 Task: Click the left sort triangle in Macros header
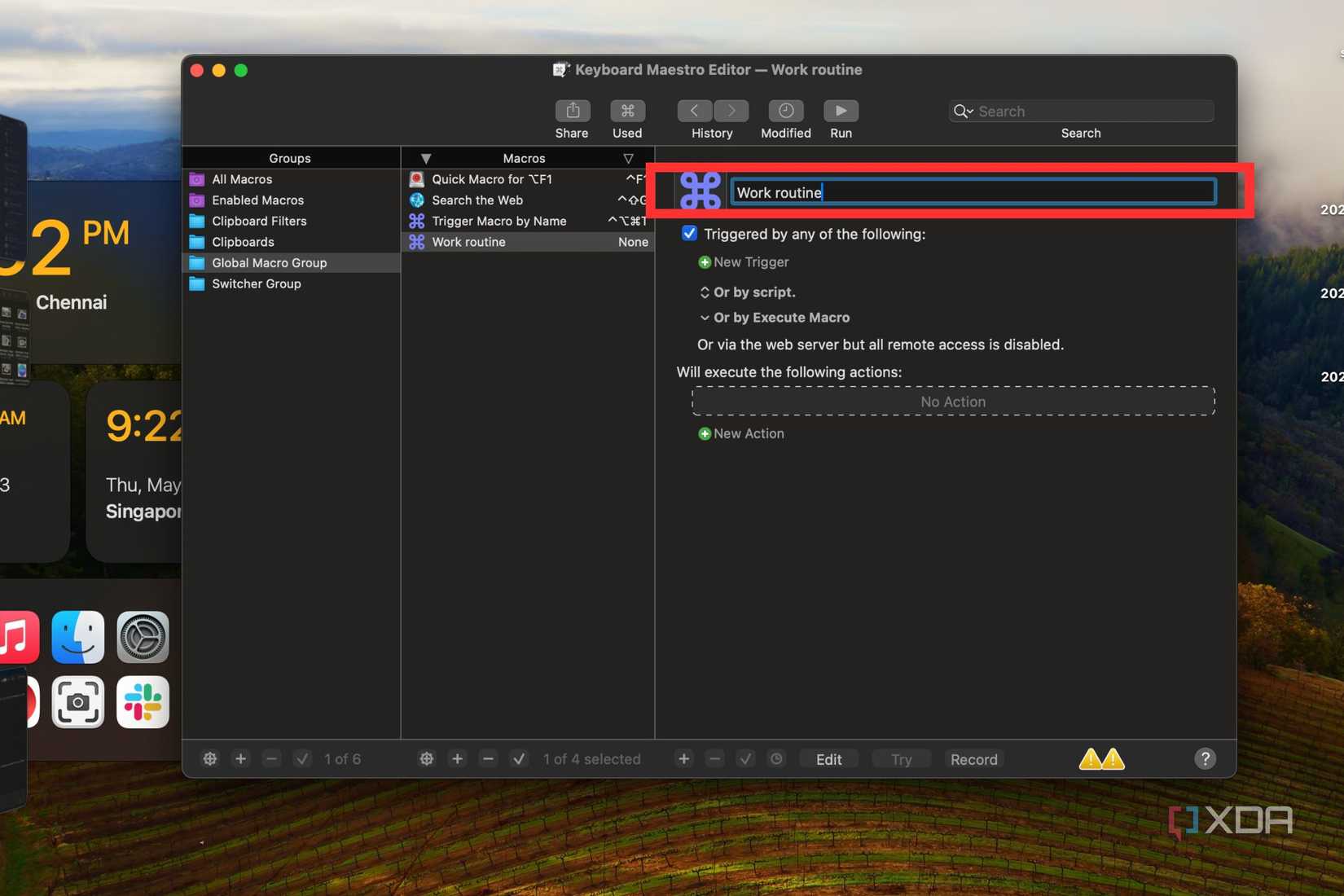coord(426,158)
